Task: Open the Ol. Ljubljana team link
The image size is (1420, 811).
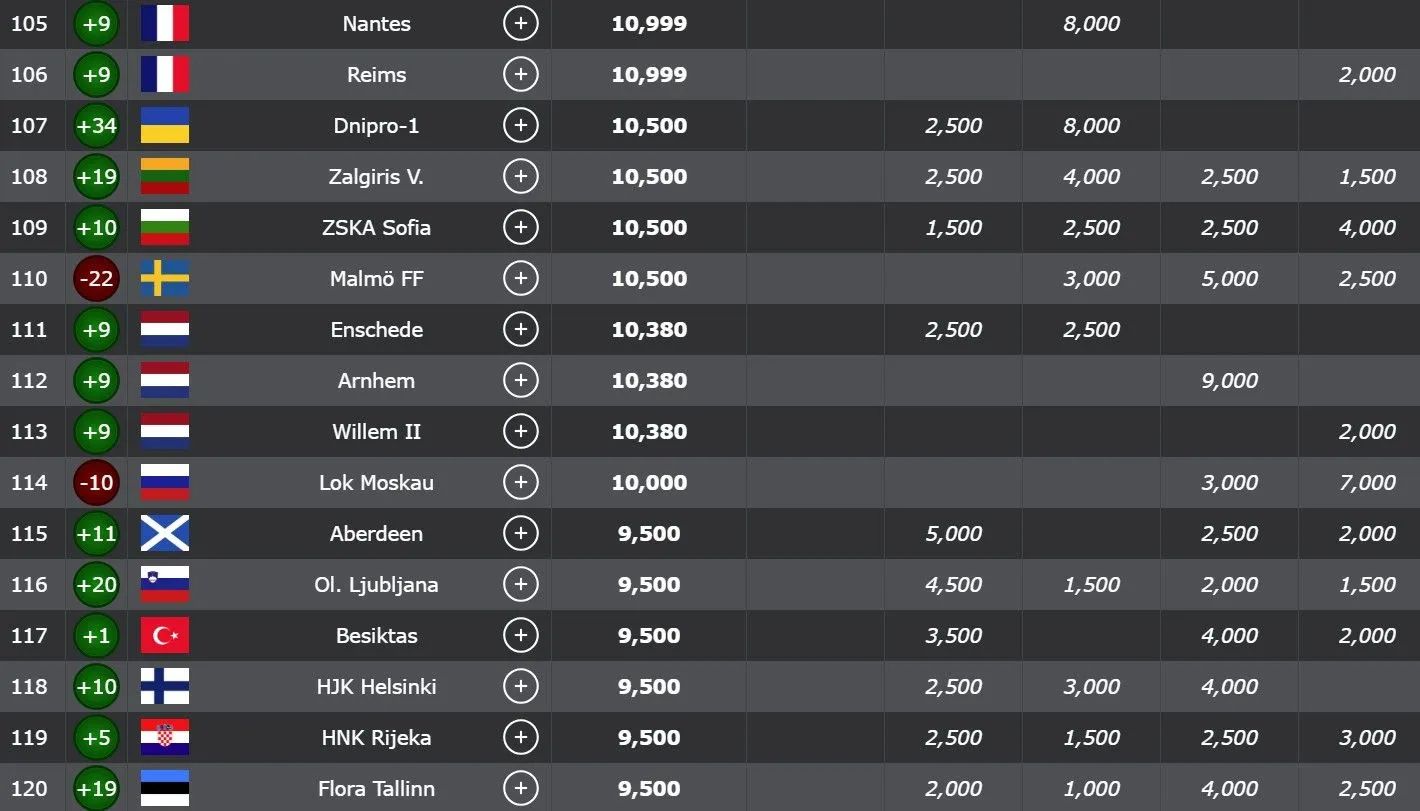Action: tap(376, 585)
